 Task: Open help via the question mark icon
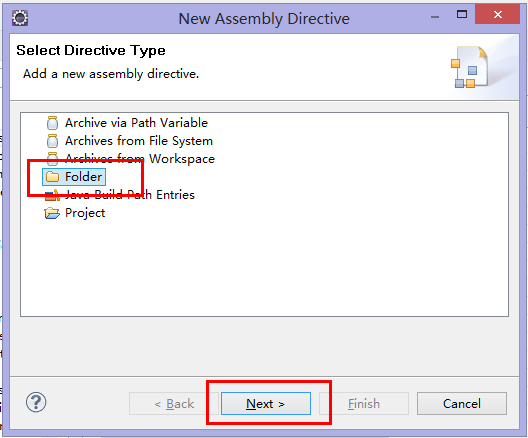pos(36,402)
